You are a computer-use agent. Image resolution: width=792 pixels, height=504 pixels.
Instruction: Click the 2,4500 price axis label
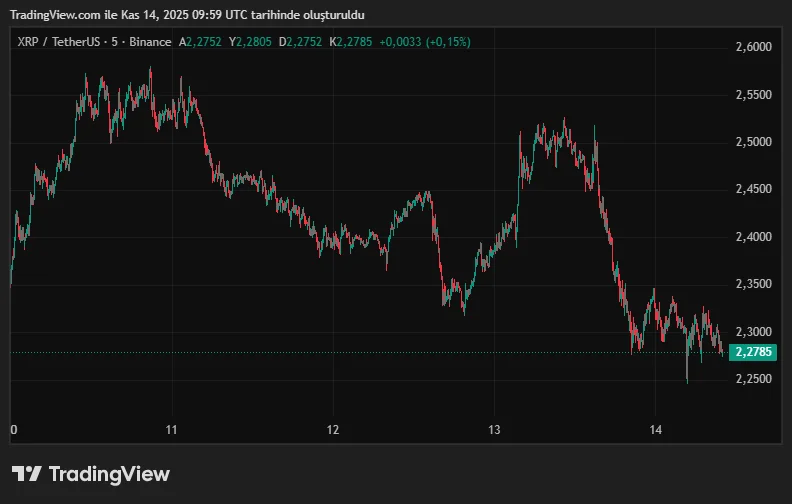coord(753,189)
